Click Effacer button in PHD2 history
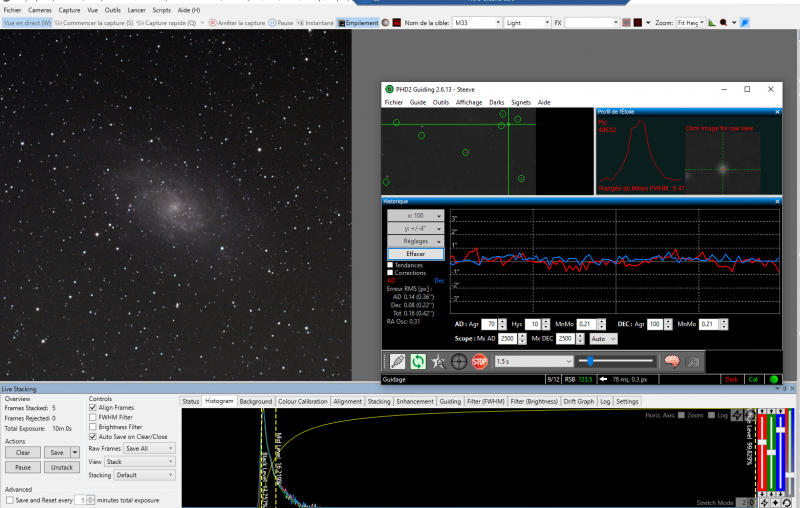This screenshot has height=508, width=800. point(415,254)
